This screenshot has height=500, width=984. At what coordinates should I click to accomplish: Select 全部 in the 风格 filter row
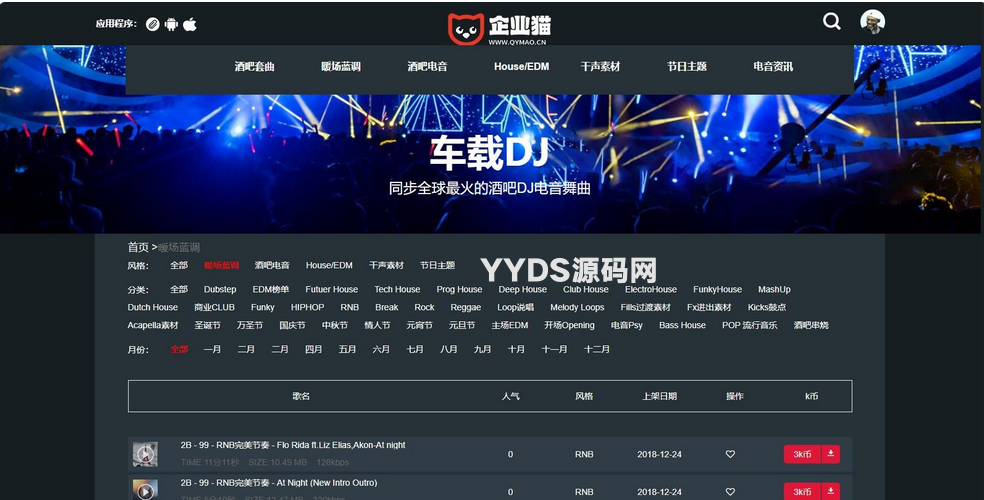pos(179,265)
